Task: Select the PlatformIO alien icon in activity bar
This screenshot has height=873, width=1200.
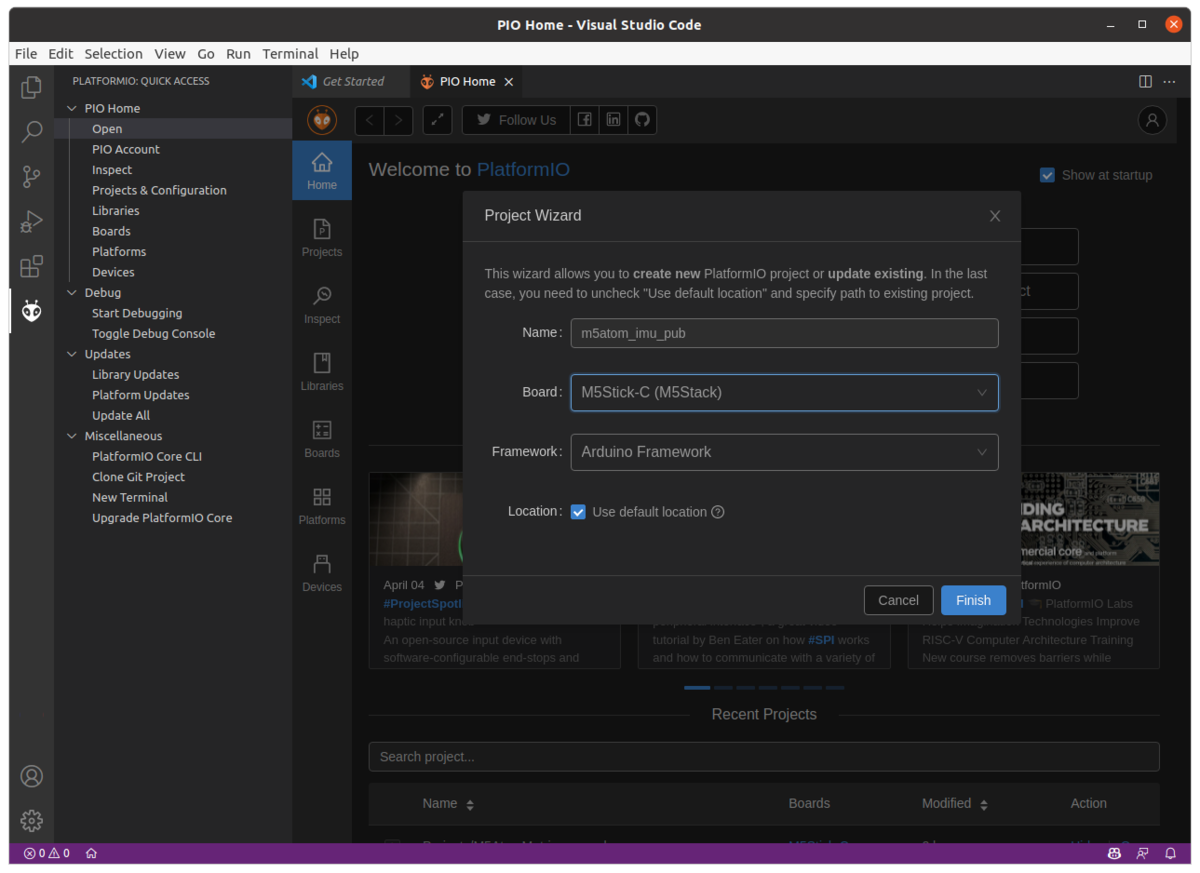Action: click(x=32, y=312)
